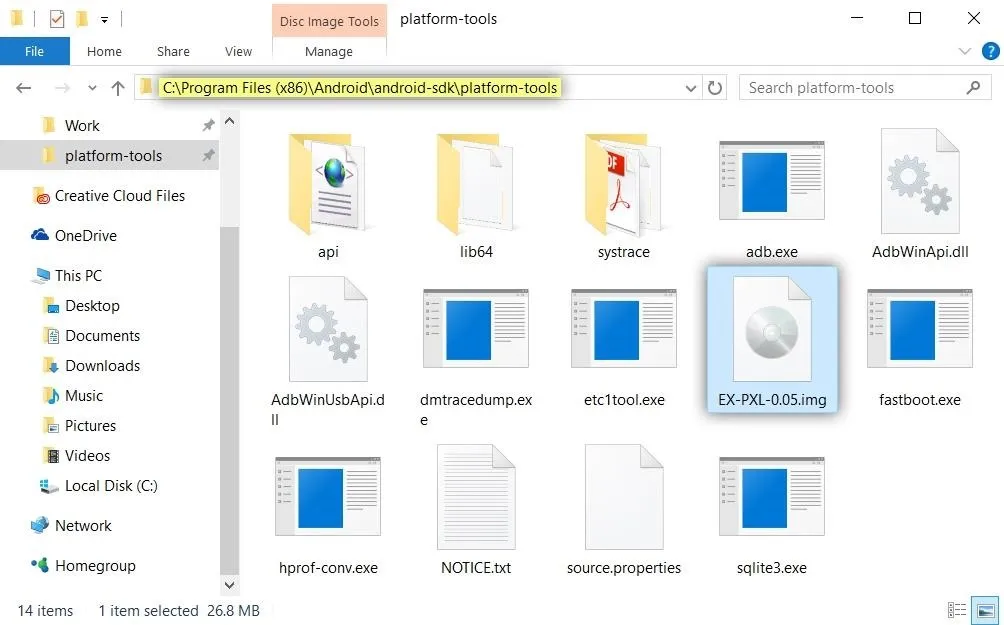The height and width of the screenshot is (625, 1004).
Task: Click the Back navigation arrow
Action: [24, 88]
